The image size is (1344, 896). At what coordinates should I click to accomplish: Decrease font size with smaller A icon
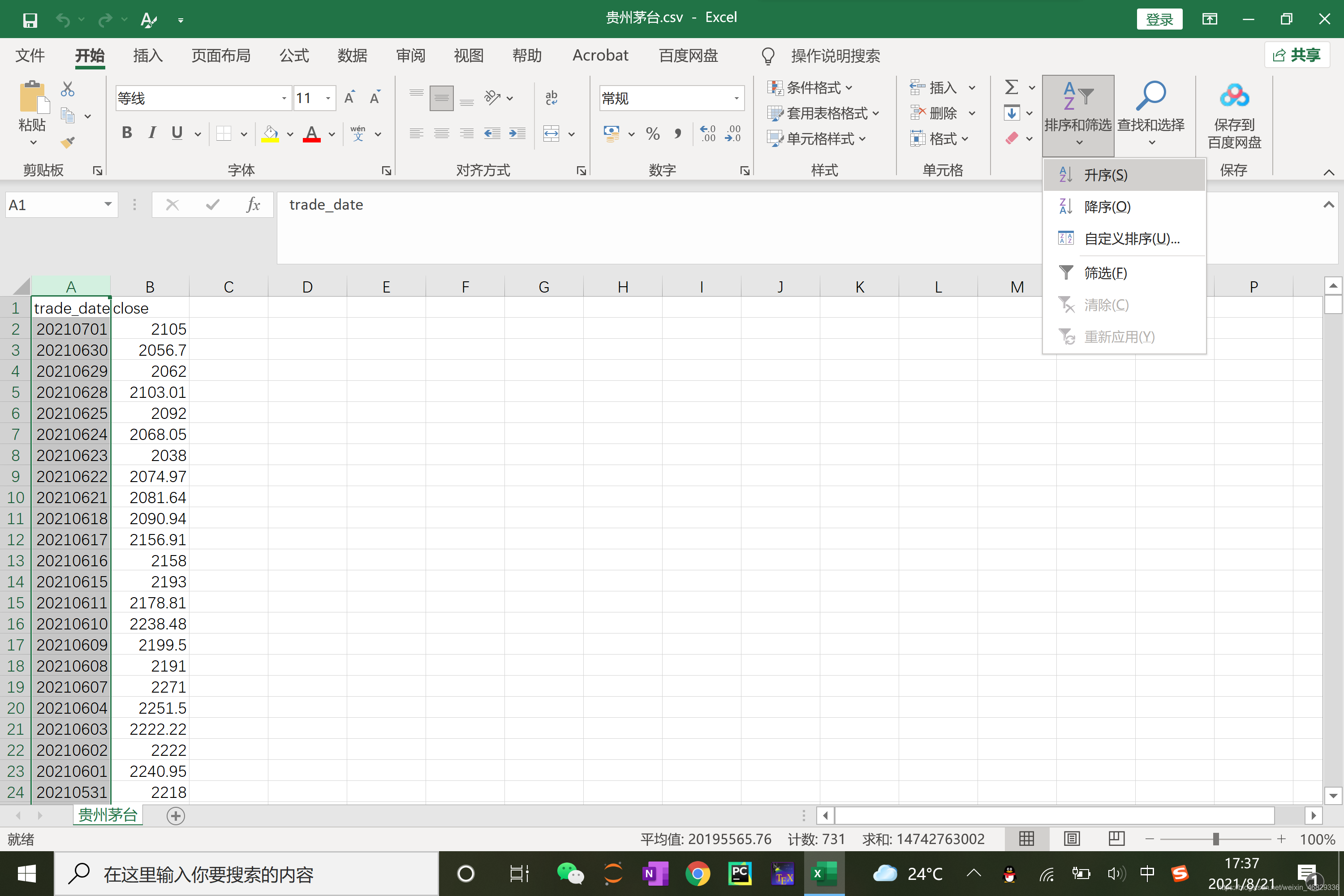point(375,98)
